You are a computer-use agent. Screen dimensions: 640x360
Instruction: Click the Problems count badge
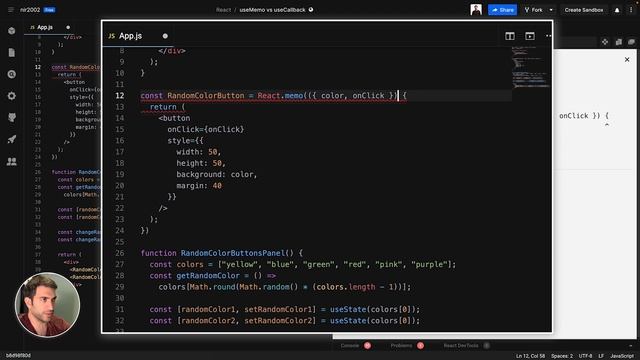click(x=420, y=346)
